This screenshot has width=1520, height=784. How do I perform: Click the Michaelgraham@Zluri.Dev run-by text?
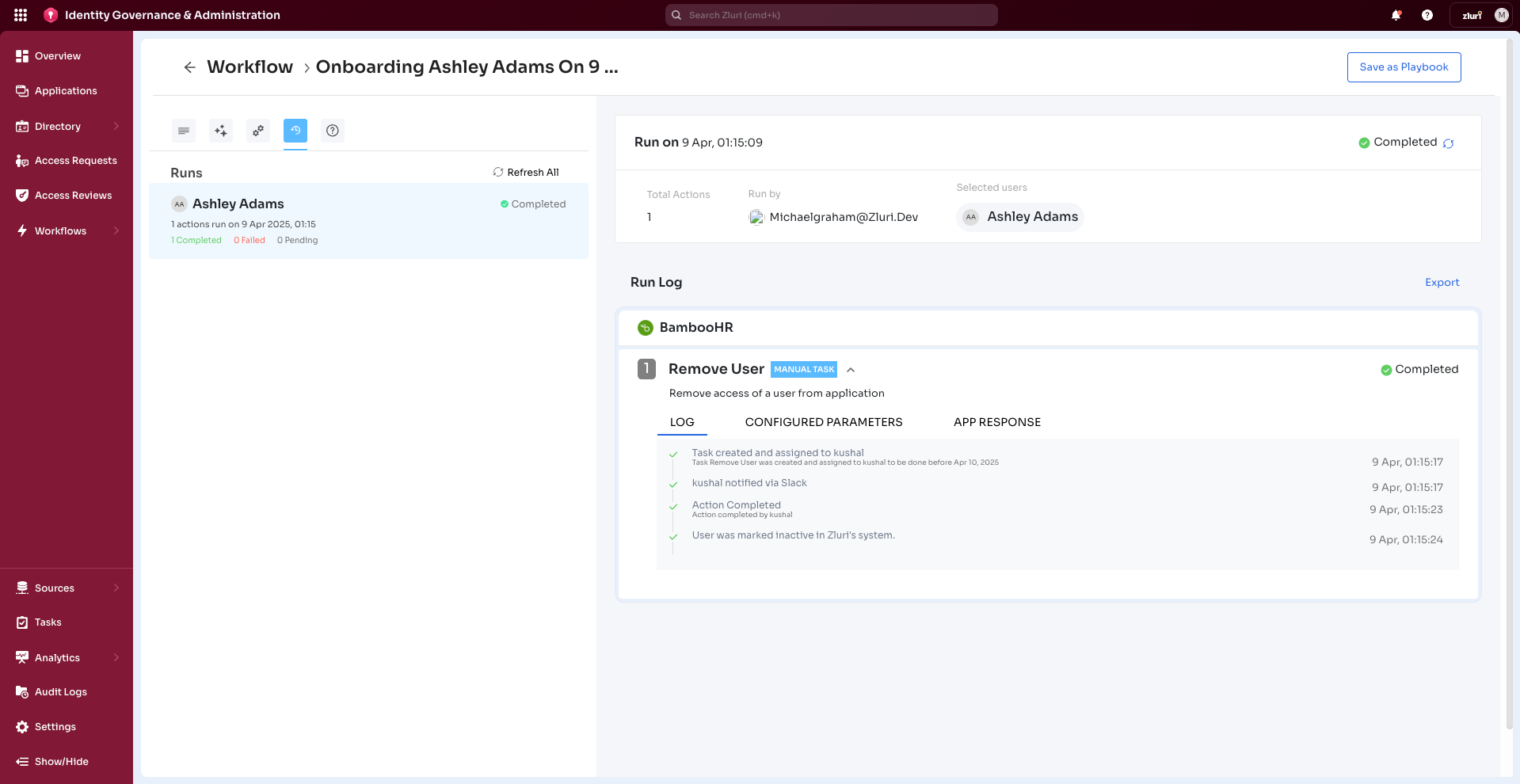pos(844,217)
